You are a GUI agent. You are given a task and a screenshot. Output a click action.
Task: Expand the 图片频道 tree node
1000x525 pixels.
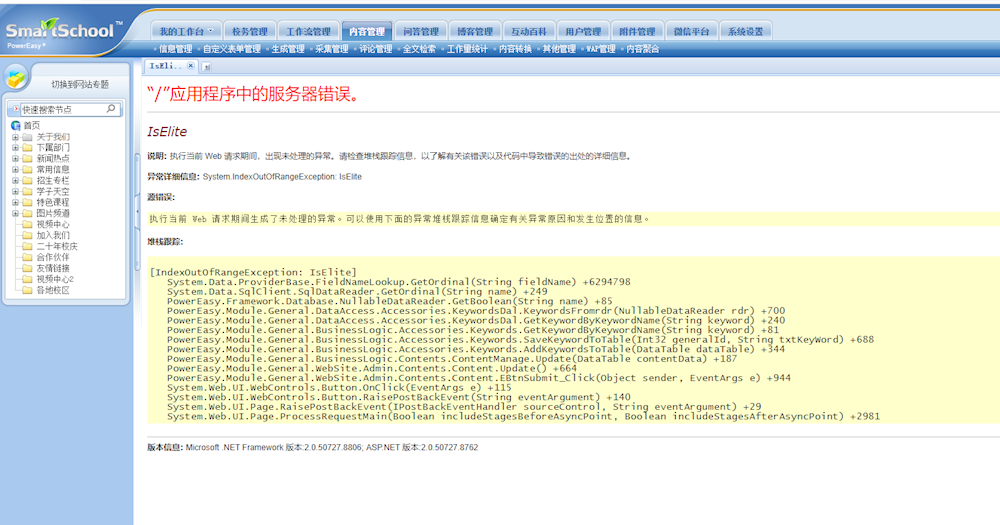(15, 214)
